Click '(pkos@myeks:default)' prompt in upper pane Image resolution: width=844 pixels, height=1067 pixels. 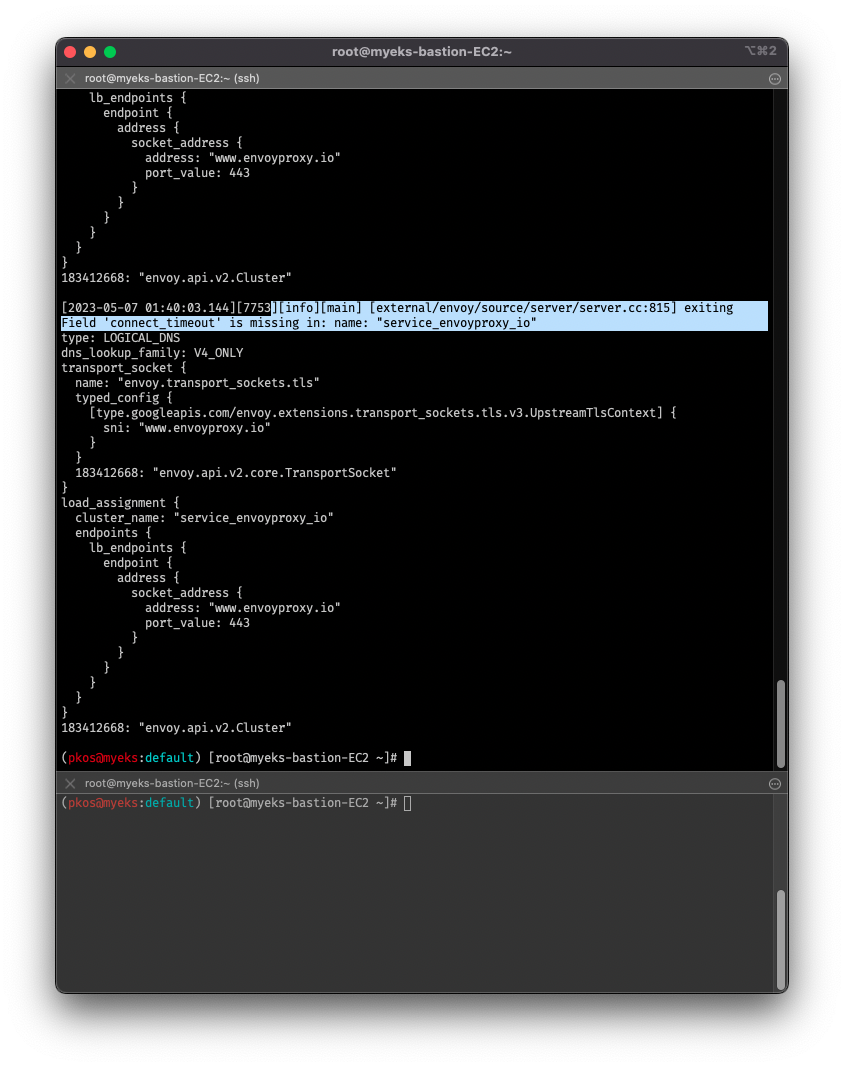click(x=131, y=758)
